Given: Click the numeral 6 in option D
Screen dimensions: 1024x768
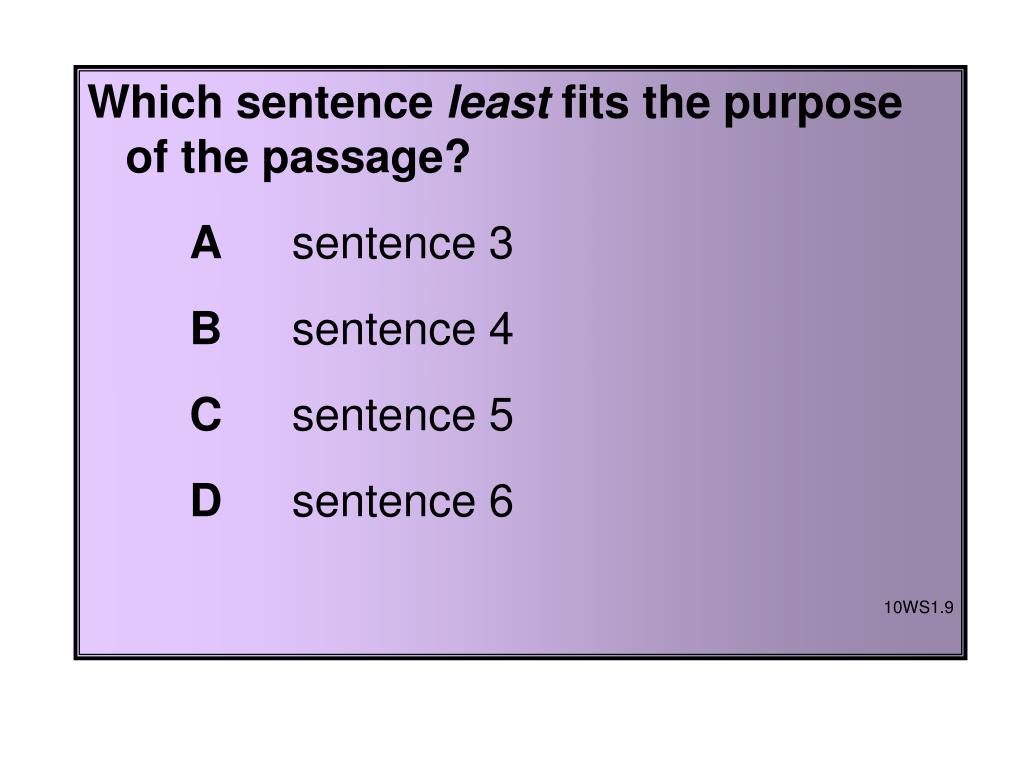Looking at the screenshot, I should point(501,502).
